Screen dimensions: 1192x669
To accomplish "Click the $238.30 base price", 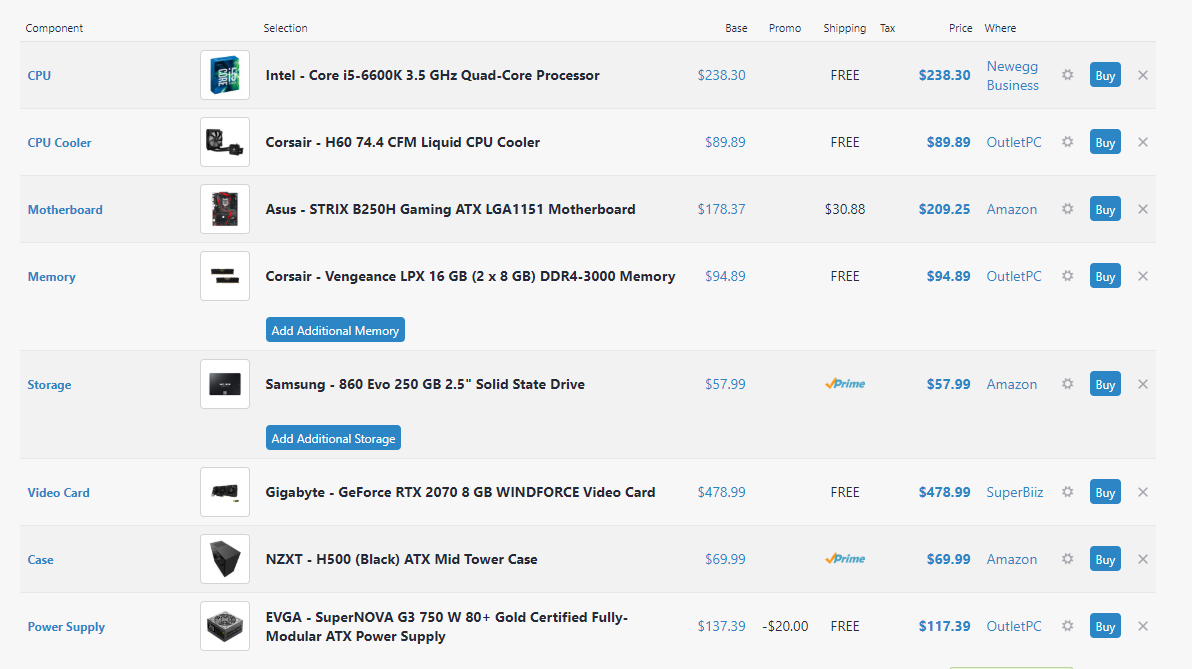I will pyautogui.click(x=721, y=75).
